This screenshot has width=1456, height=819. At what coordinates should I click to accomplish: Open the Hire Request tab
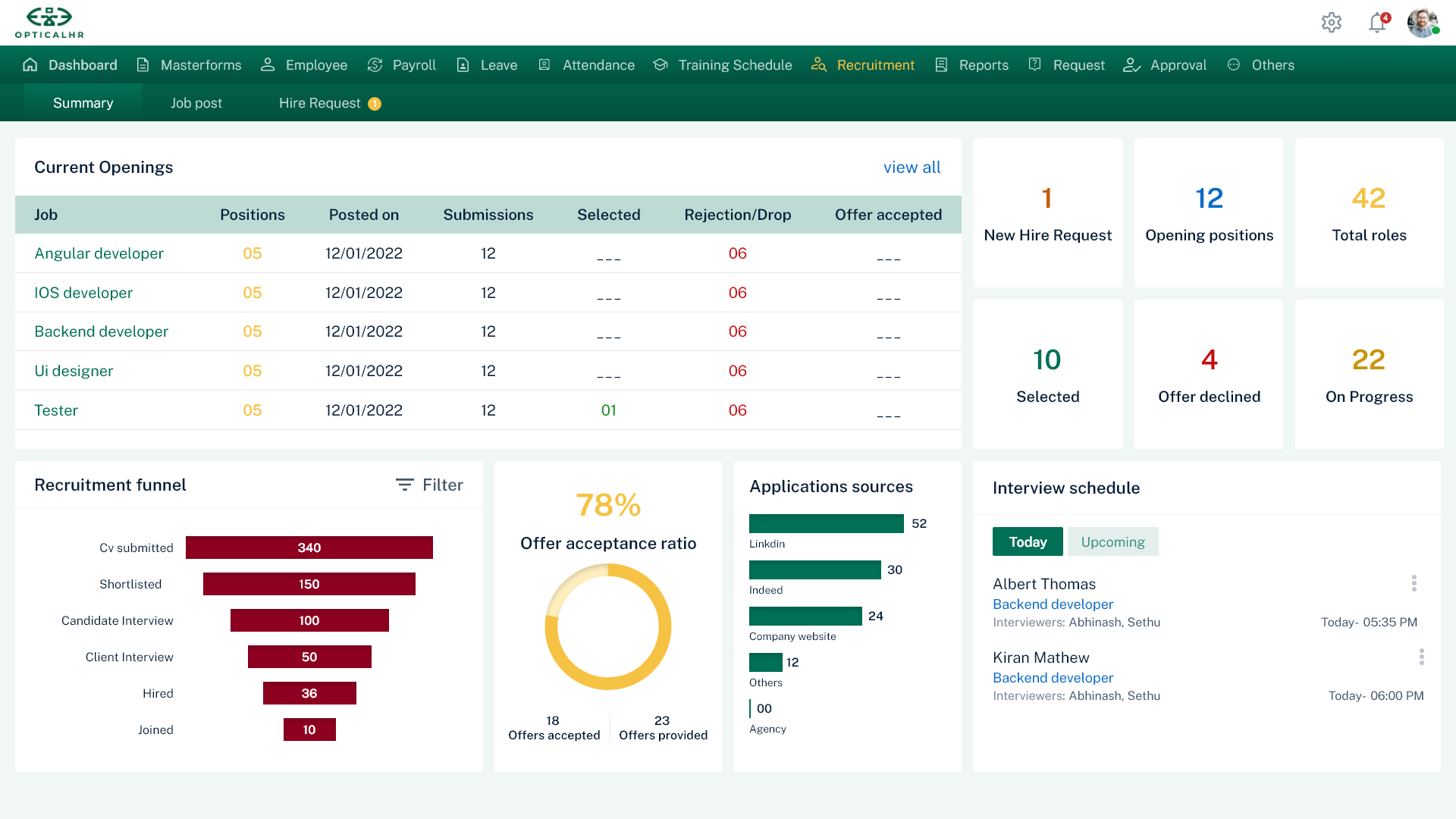(320, 103)
